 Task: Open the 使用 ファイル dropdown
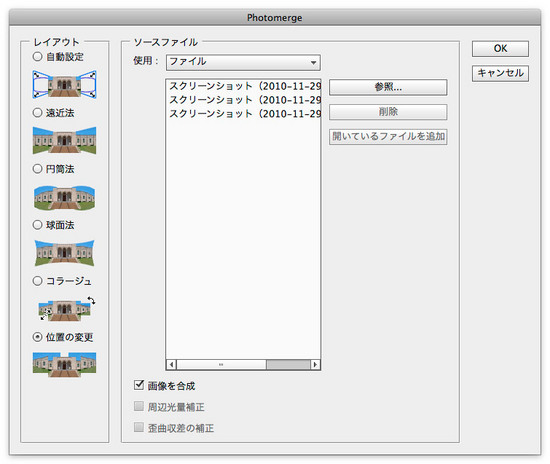tap(243, 62)
